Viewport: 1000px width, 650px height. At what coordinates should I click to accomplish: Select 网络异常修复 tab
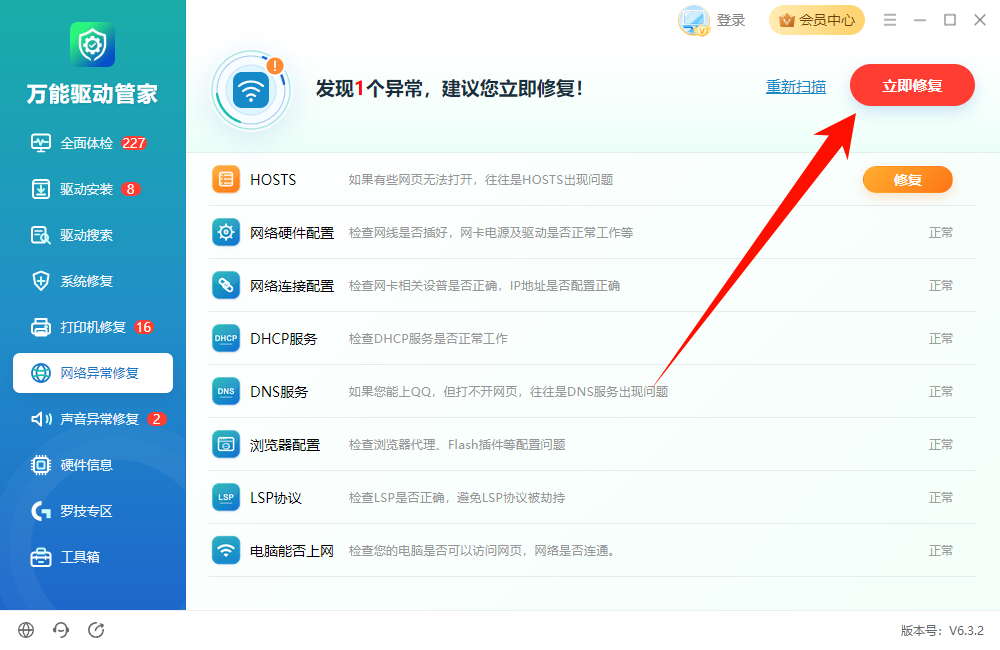click(x=92, y=373)
